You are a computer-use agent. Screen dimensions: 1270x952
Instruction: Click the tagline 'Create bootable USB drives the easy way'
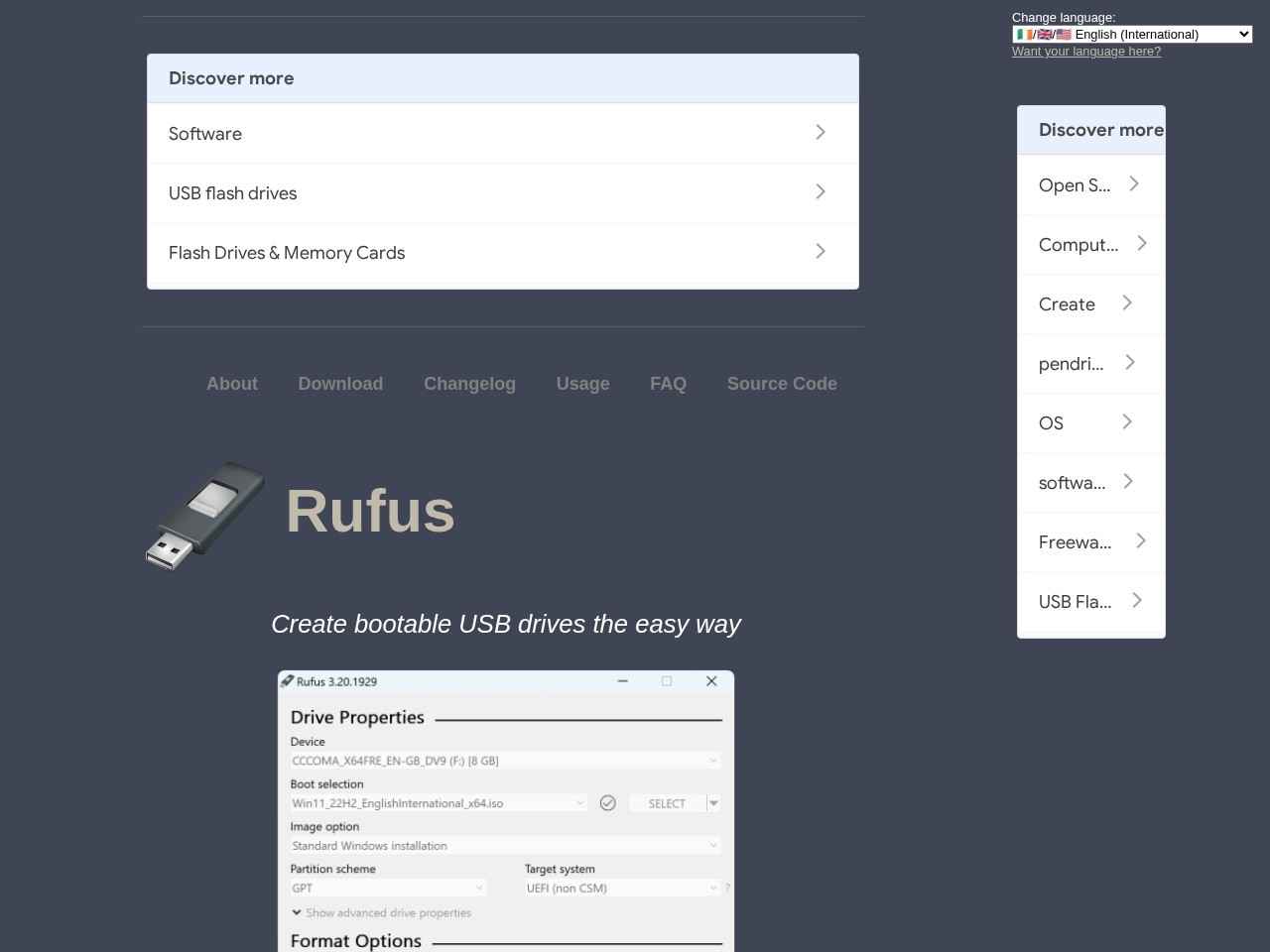point(506,624)
